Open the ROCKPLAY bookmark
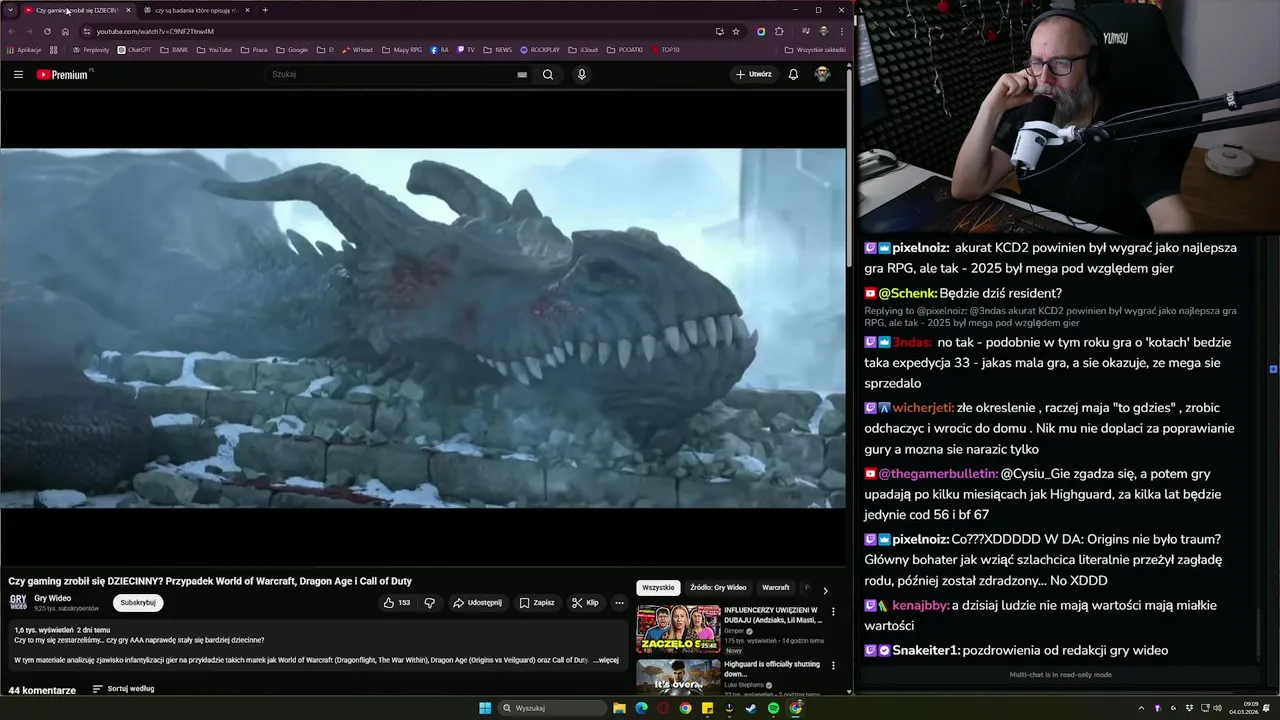The width and height of the screenshot is (1280, 720). coord(540,50)
